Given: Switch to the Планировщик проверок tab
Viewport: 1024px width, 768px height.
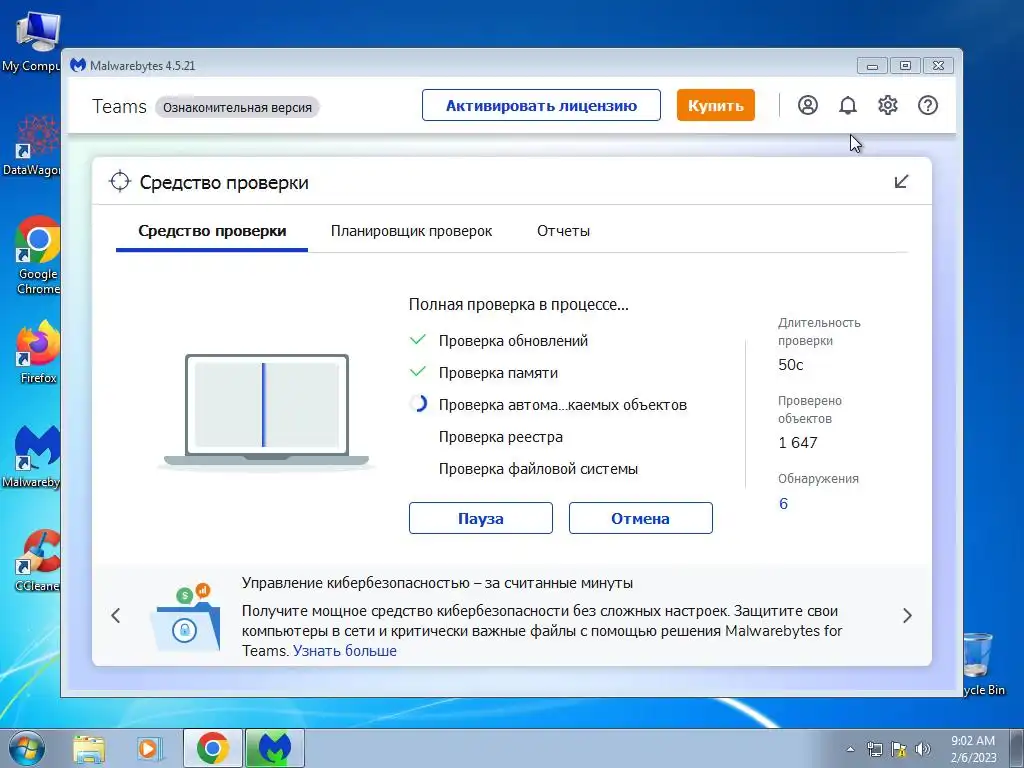Looking at the screenshot, I should 411,231.
